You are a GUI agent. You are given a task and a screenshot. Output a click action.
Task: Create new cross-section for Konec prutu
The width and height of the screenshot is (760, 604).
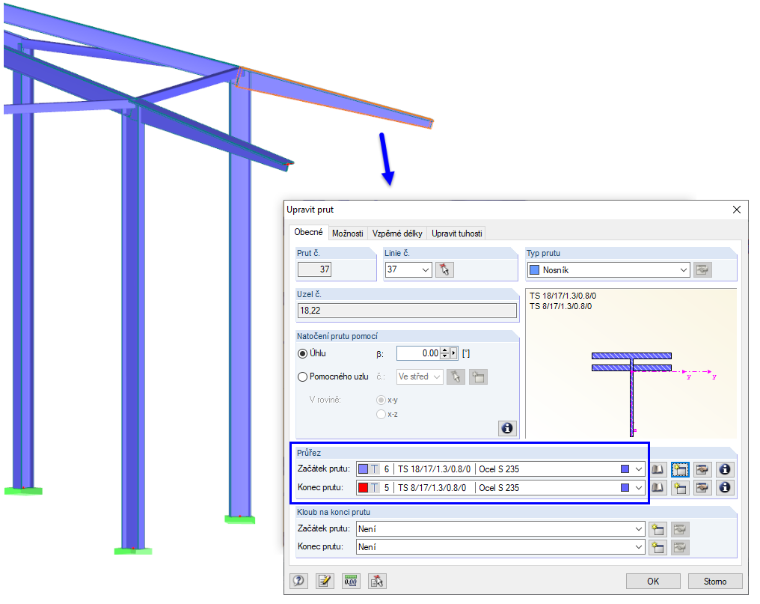[680, 488]
